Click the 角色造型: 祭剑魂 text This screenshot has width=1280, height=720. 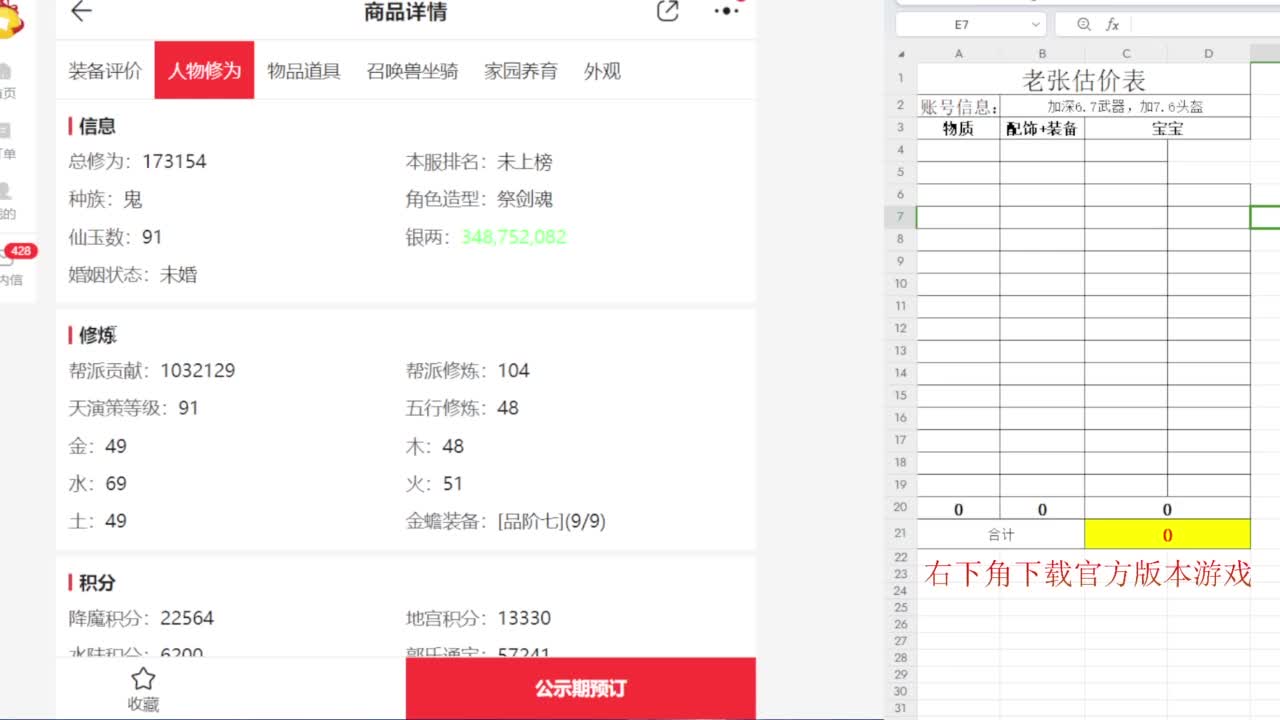(479, 199)
